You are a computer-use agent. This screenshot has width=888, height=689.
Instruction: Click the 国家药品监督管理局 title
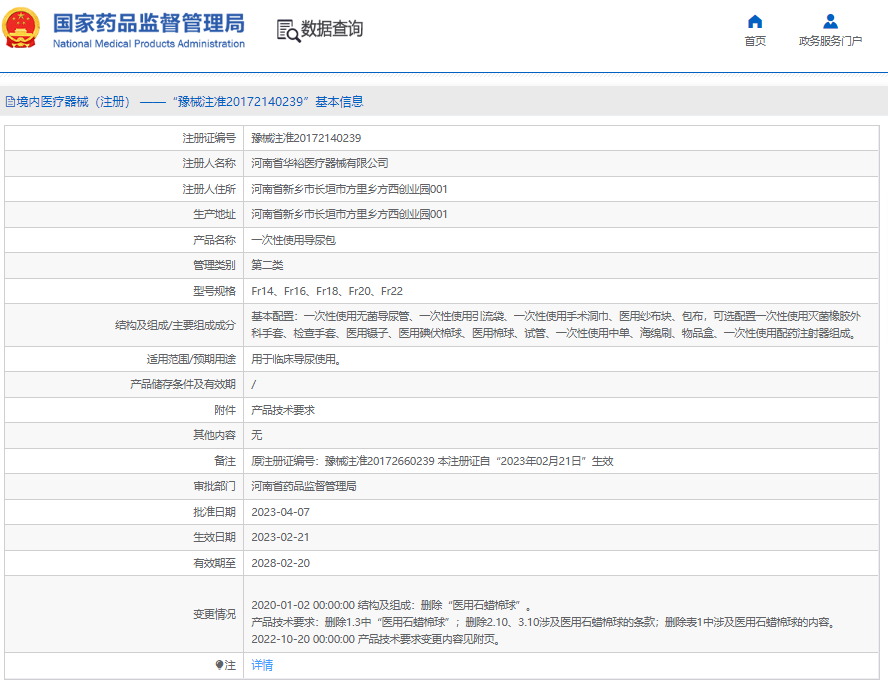(149, 24)
